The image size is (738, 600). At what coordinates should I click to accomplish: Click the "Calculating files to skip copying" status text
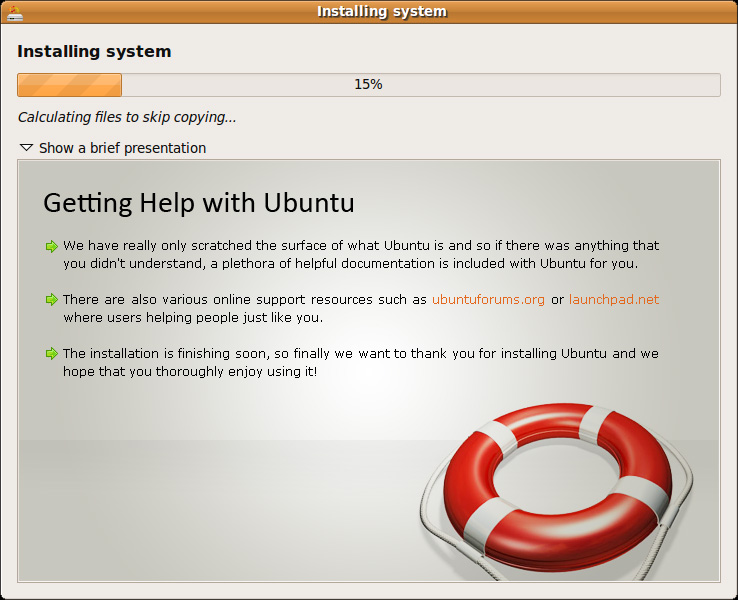[x=127, y=117]
